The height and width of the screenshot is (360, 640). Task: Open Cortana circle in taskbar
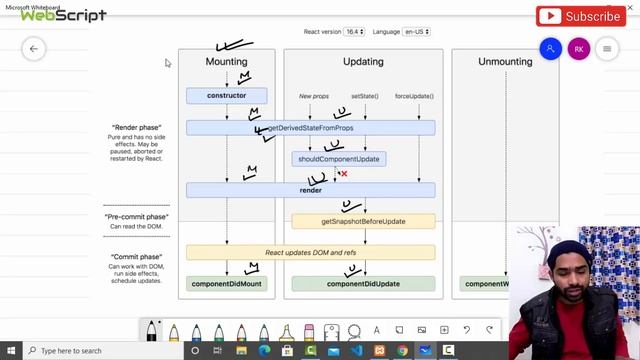[x=195, y=351]
